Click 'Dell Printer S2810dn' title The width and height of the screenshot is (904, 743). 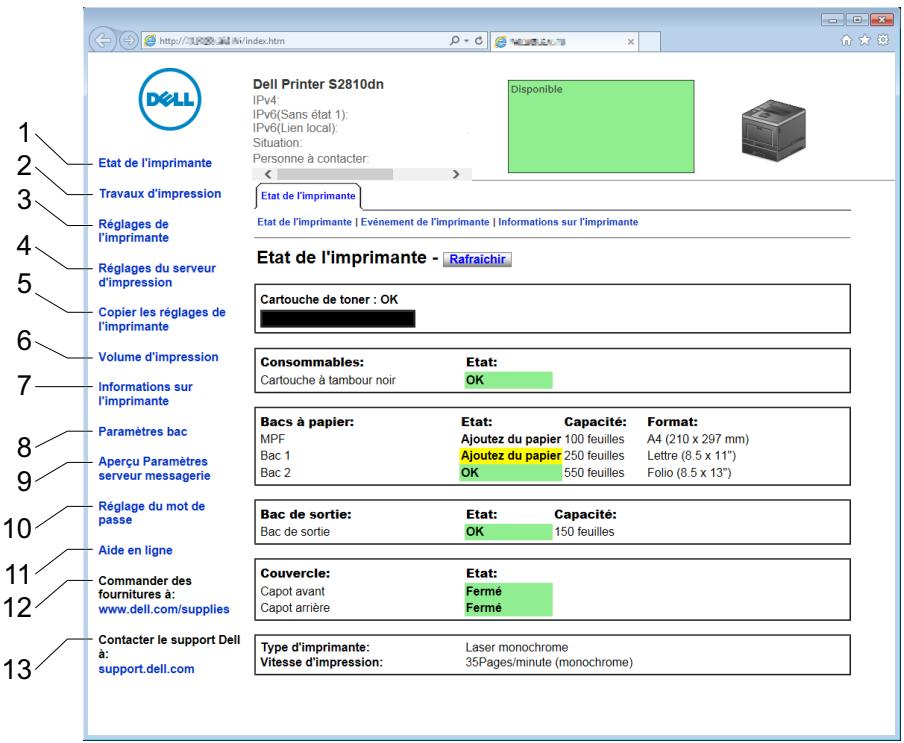pos(318,84)
